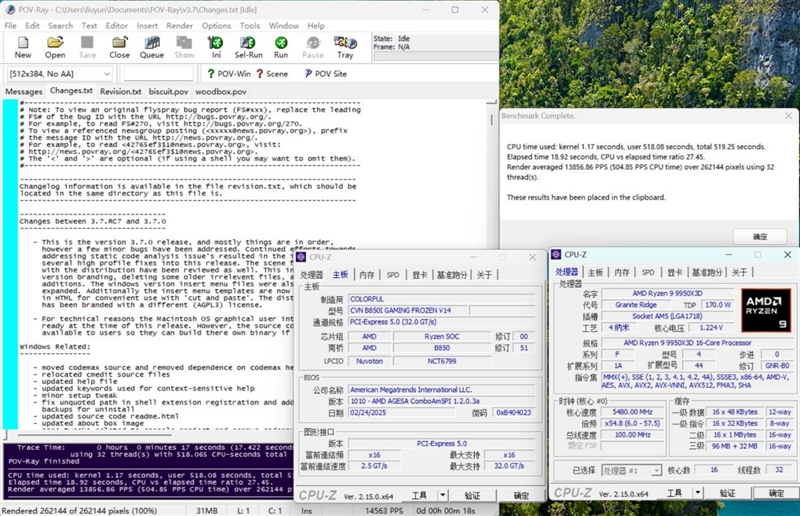Switch to the Revision.txt tab
The height and width of the screenshot is (516, 800).
(120, 91)
